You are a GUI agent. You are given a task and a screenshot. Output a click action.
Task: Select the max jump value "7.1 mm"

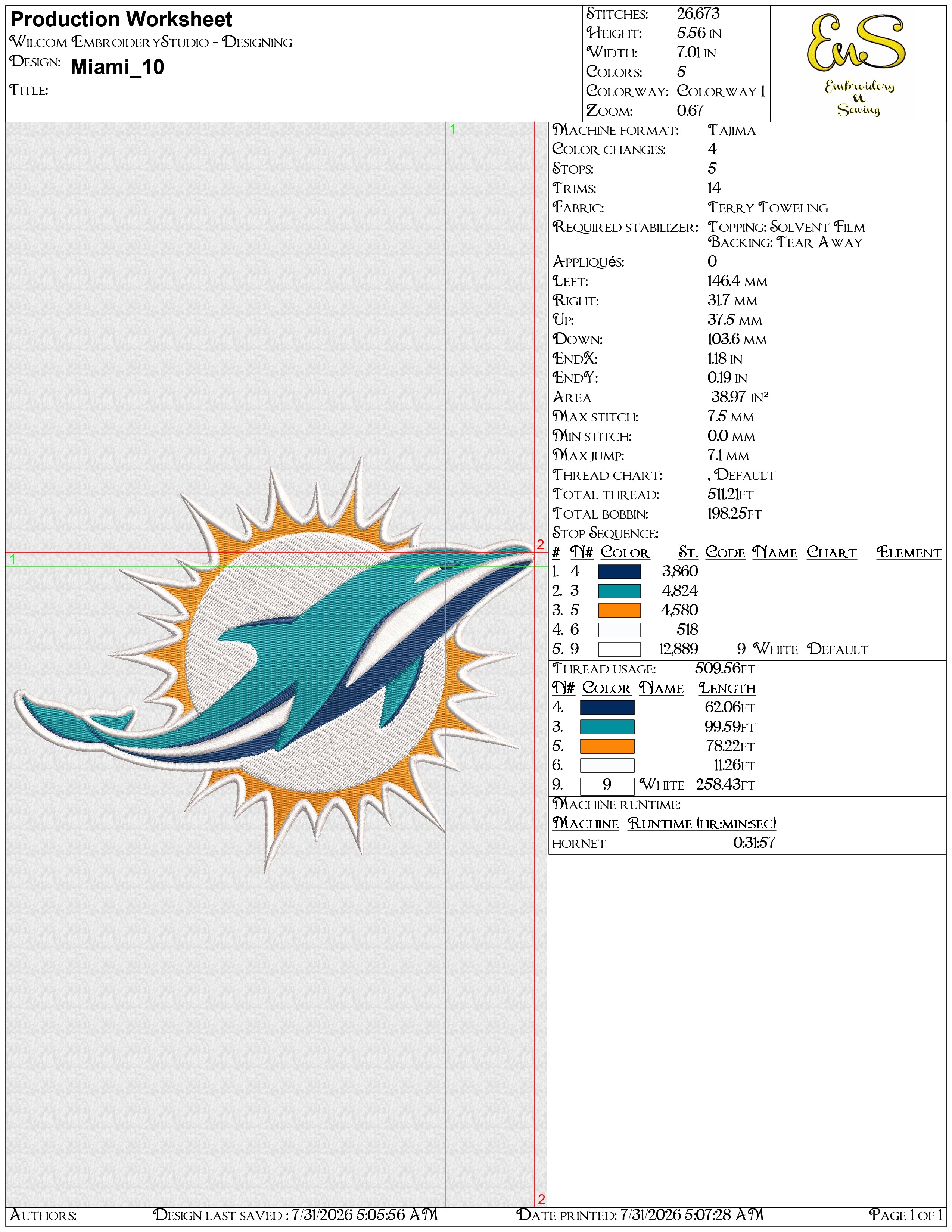pos(729,455)
